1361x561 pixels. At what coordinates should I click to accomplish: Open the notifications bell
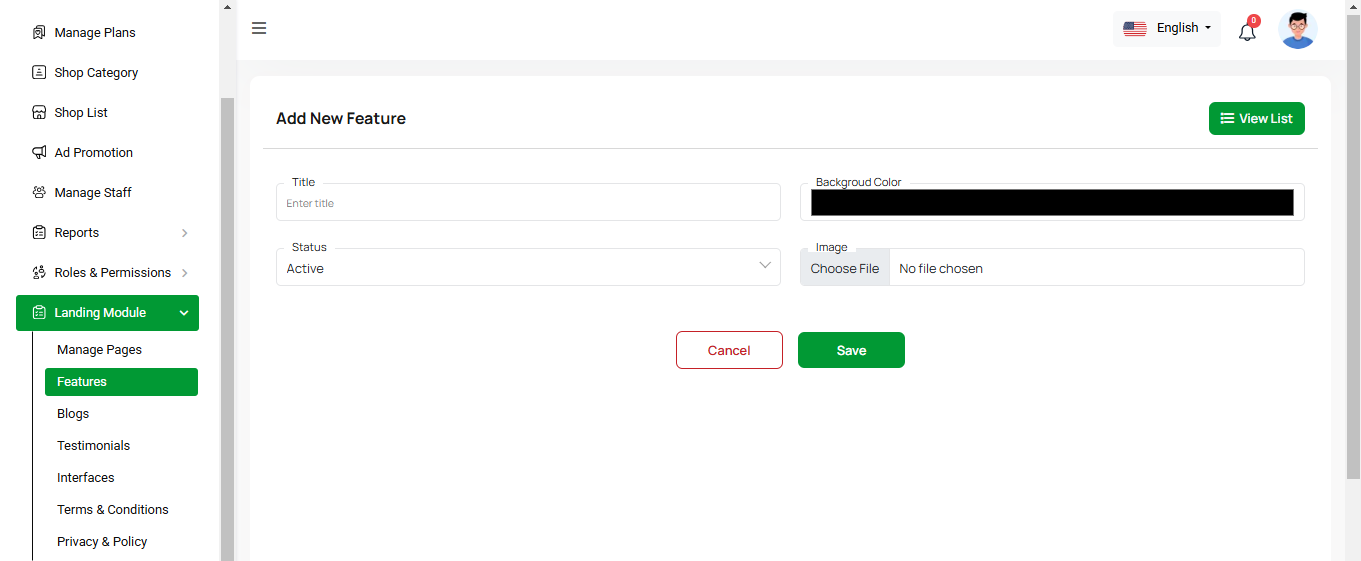(x=1247, y=31)
